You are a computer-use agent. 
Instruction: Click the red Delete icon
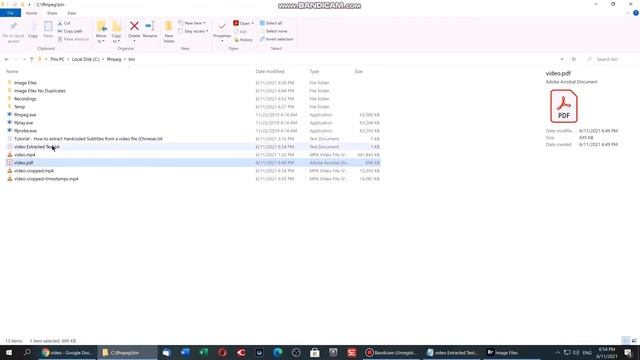[134, 26]
